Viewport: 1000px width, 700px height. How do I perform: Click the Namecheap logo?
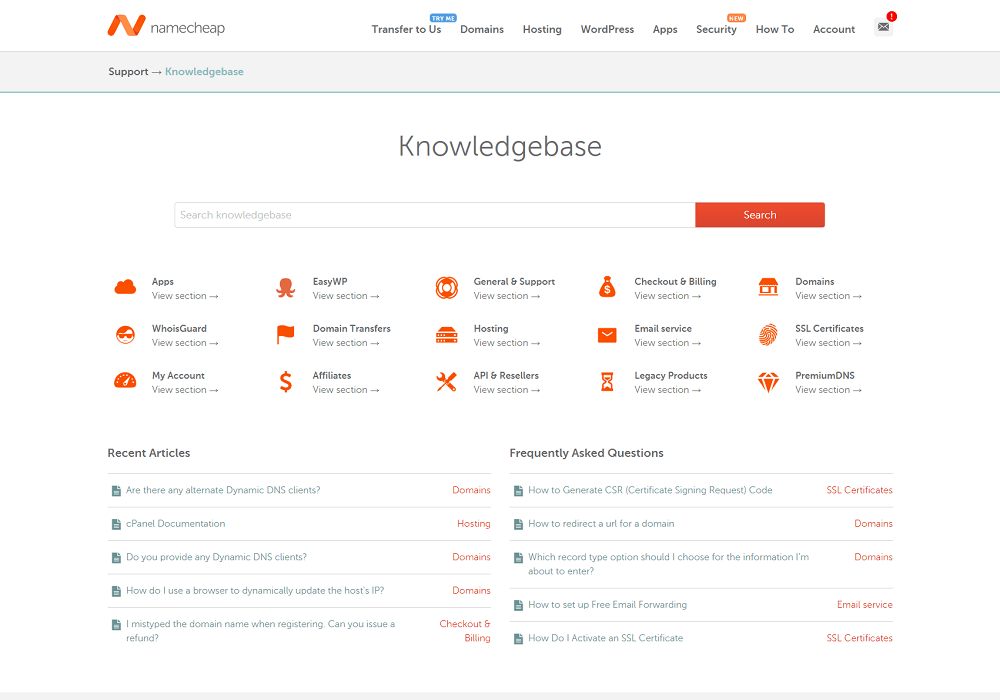pyautogui.click(x=166, y=26)
